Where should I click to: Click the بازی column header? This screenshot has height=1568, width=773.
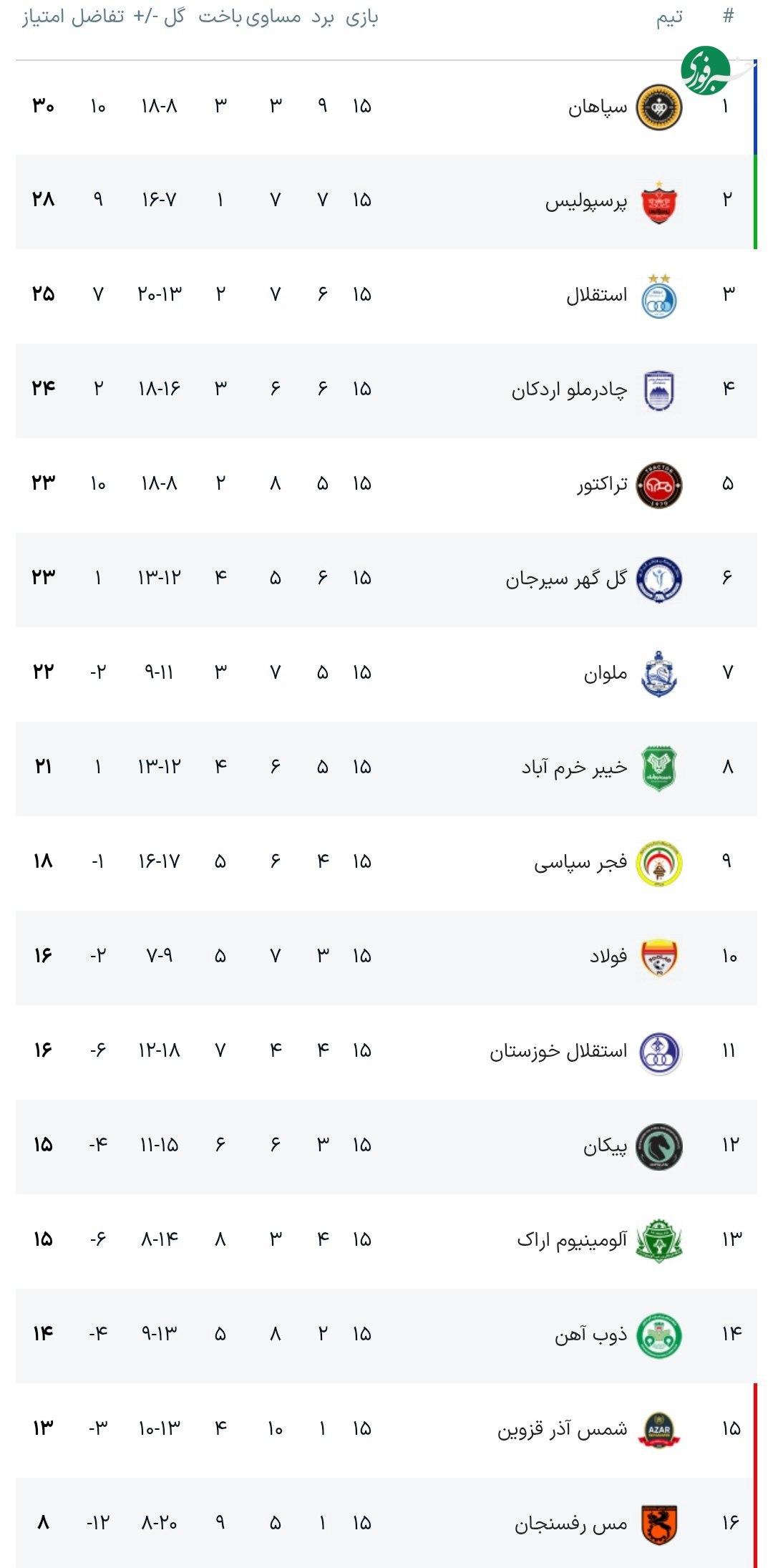pos(361,17)
